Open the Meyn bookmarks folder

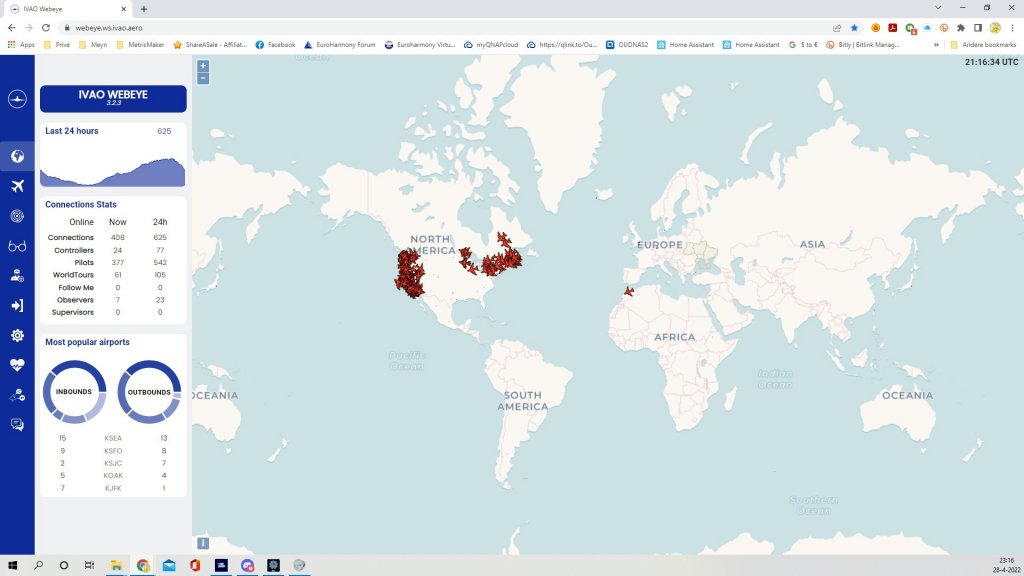97,44
